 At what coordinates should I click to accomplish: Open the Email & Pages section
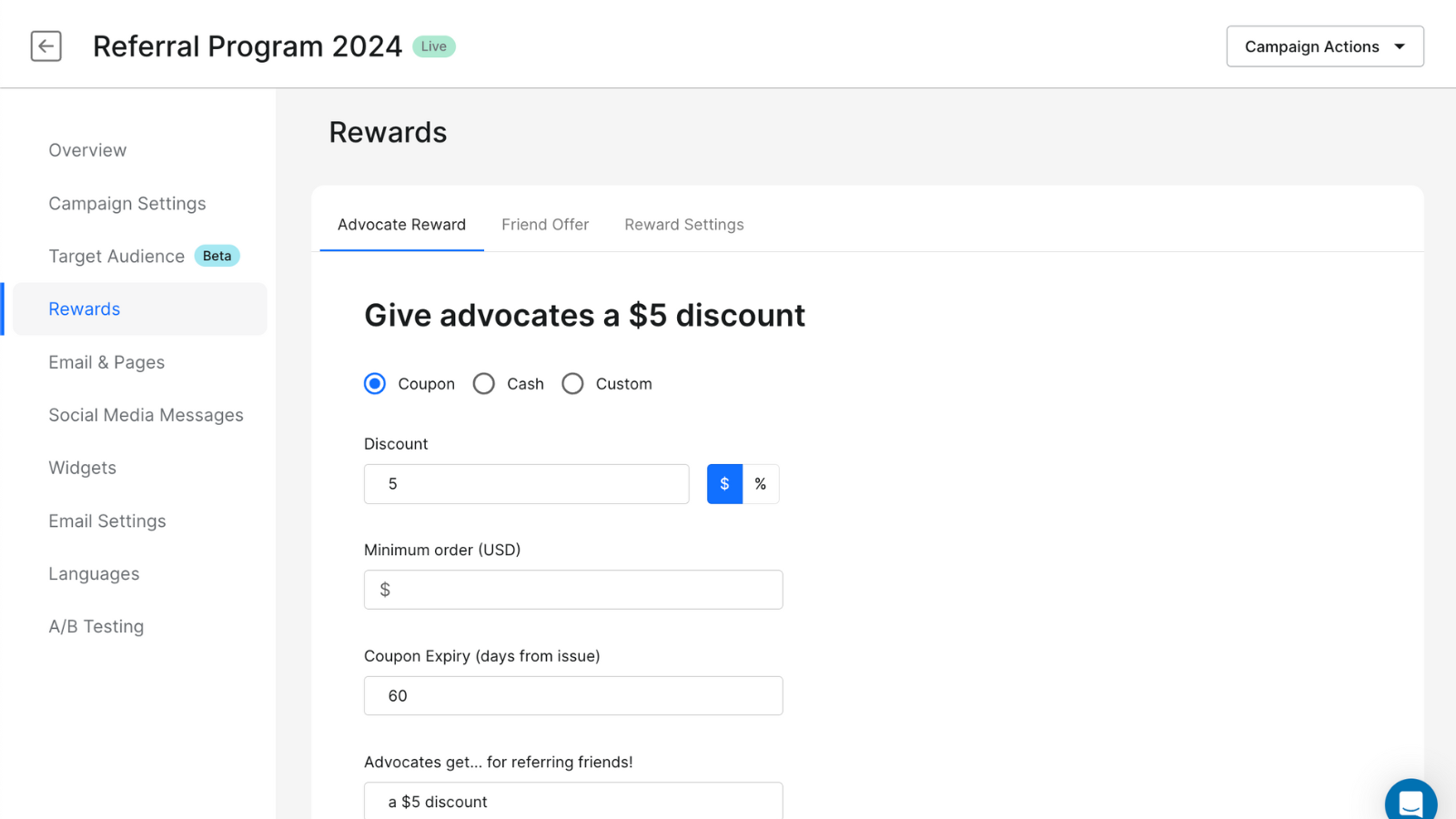click(106, 362)
